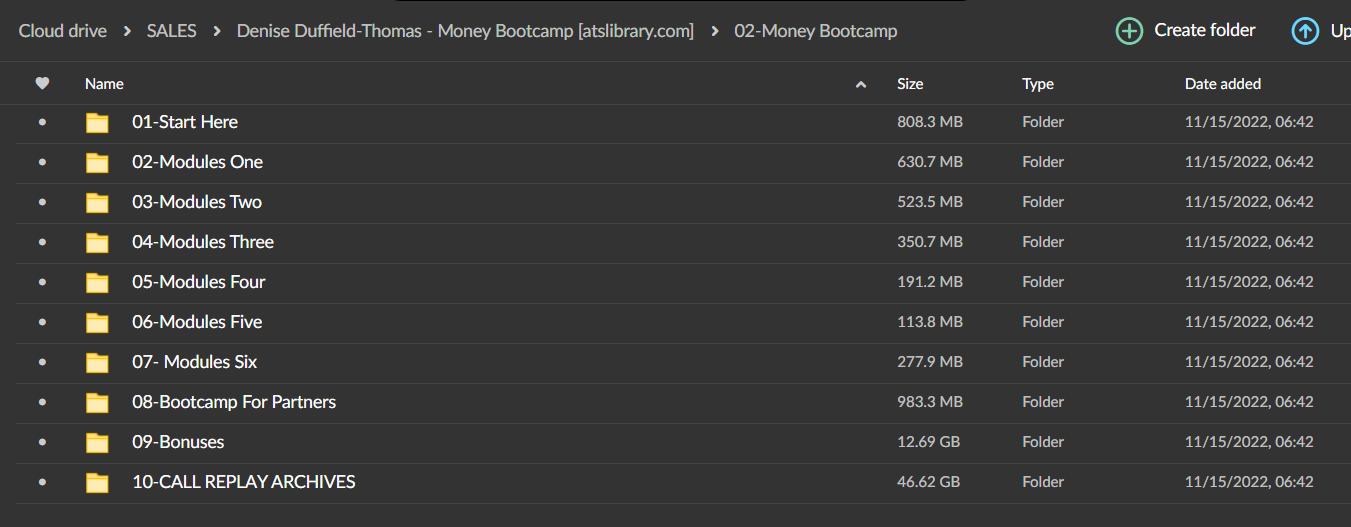Screen dimensions: 1351x527
Task: Click the 983.3 MB size value
Action: pyautogui.click(x=930, y=402)
